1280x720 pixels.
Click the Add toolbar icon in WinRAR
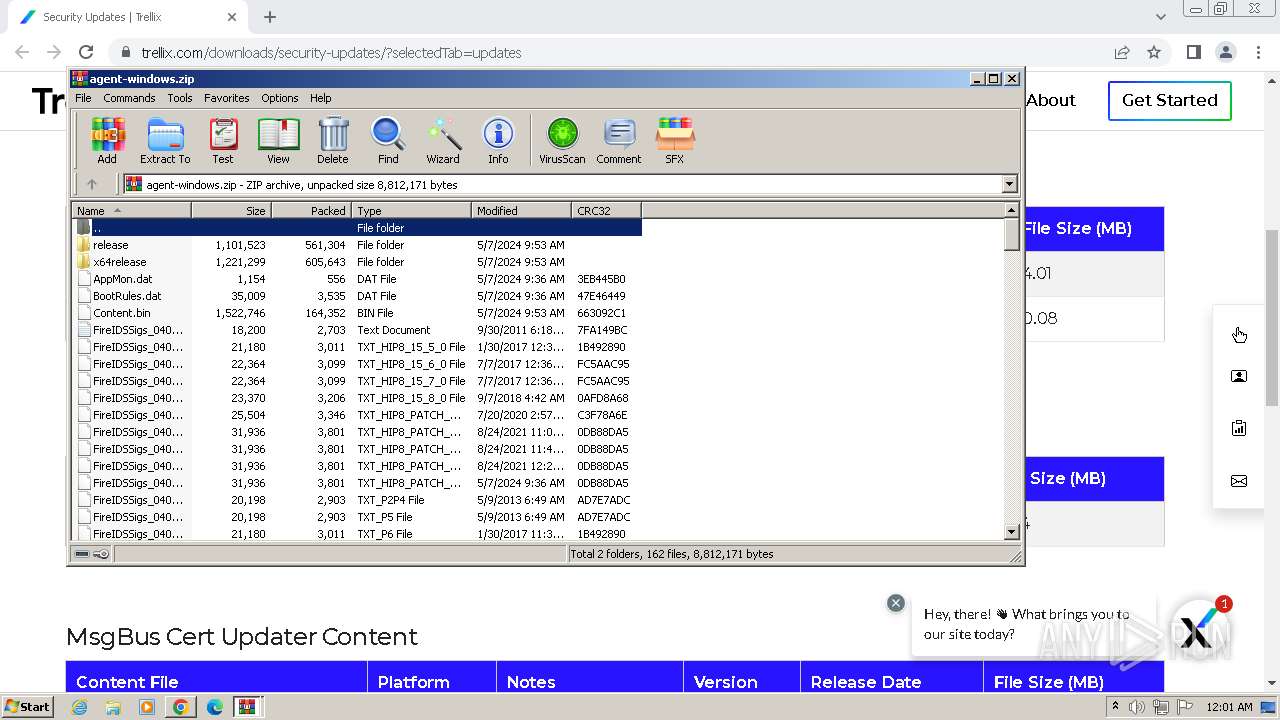[x=107, y=140]
